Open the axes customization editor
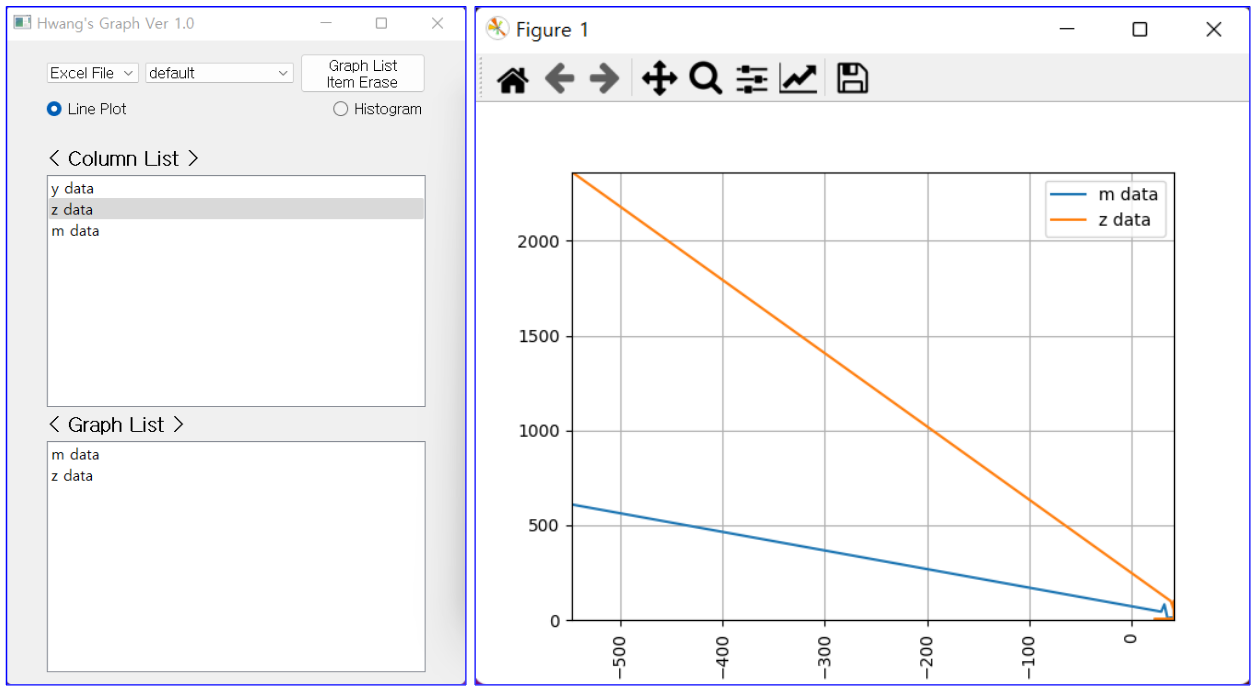This screenshot has width=1256, height=687. 798,78
